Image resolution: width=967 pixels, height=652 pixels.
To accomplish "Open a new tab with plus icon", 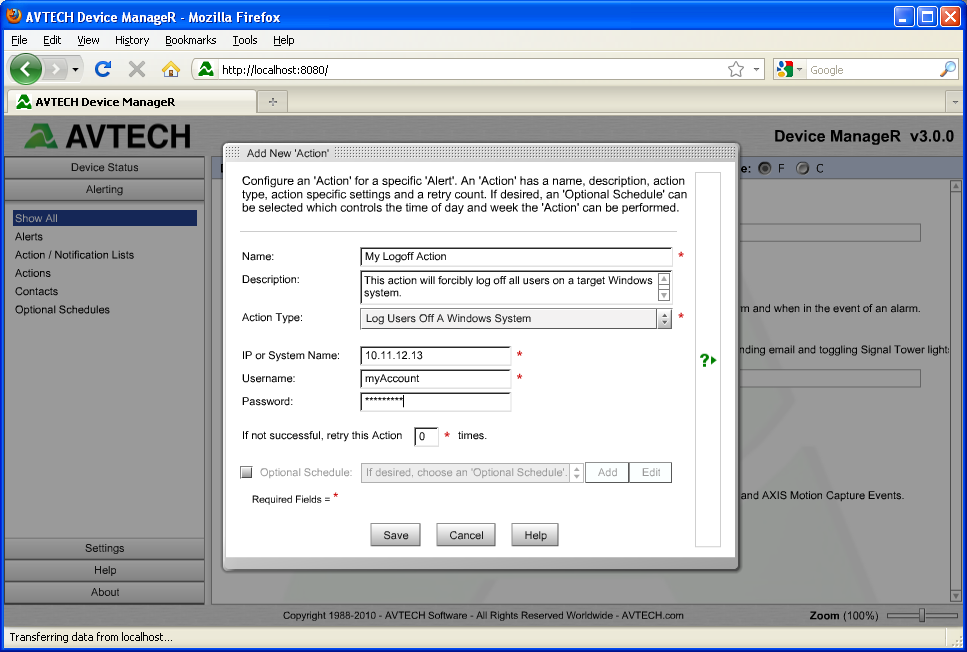I will [272, 101].
